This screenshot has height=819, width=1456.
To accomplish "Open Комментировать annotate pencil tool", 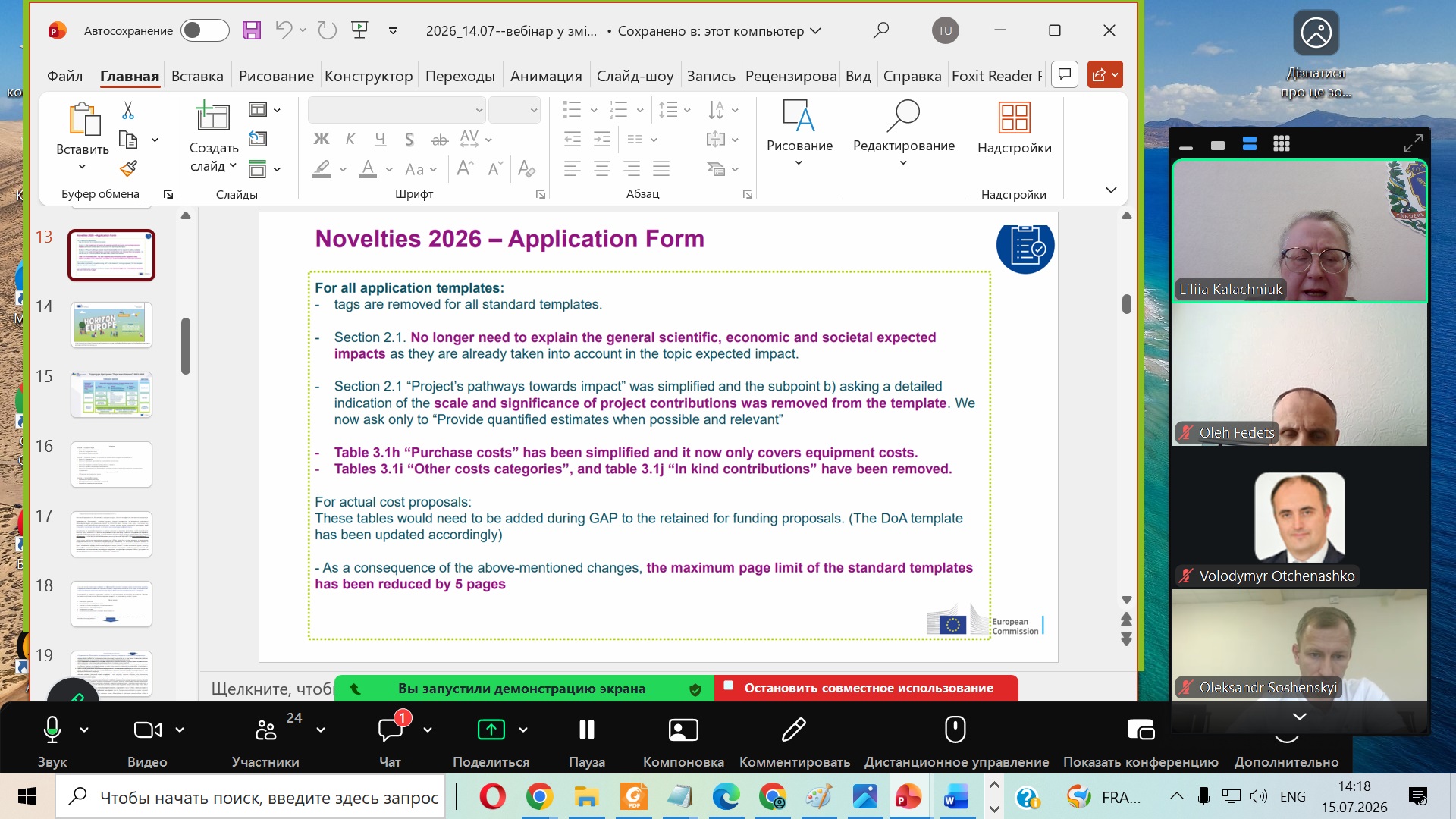I will (794, 741).
